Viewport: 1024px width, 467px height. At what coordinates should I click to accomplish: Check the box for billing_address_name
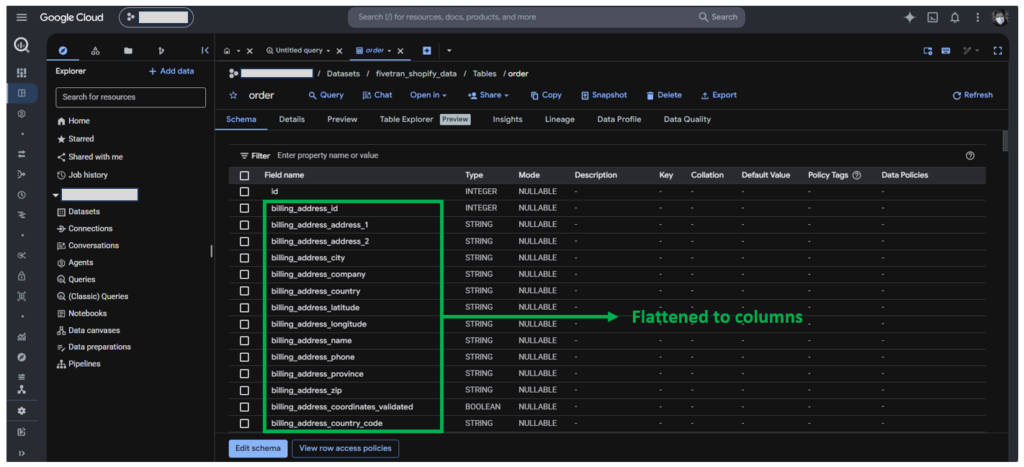coord(244,340)
